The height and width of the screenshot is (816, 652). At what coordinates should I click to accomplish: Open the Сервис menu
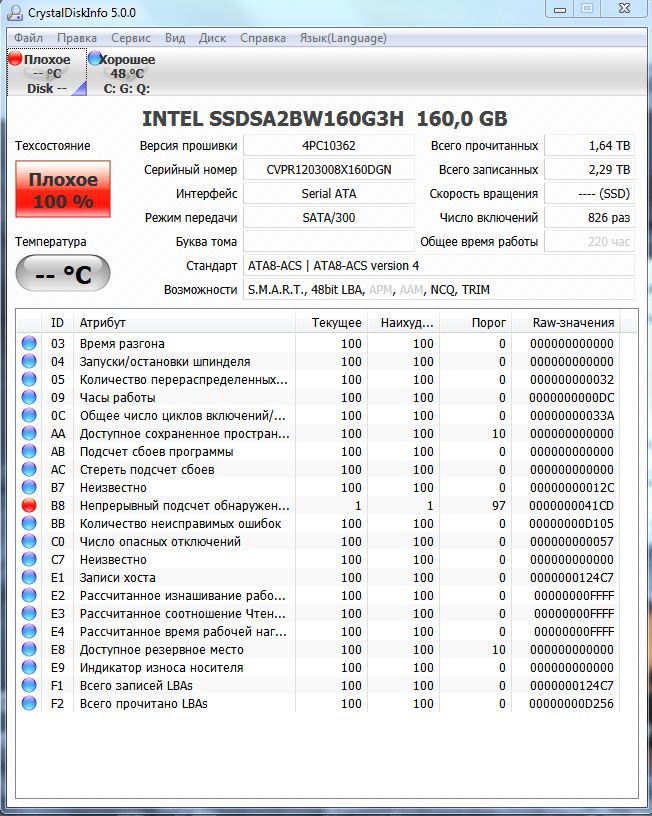[x=131, y=38]
